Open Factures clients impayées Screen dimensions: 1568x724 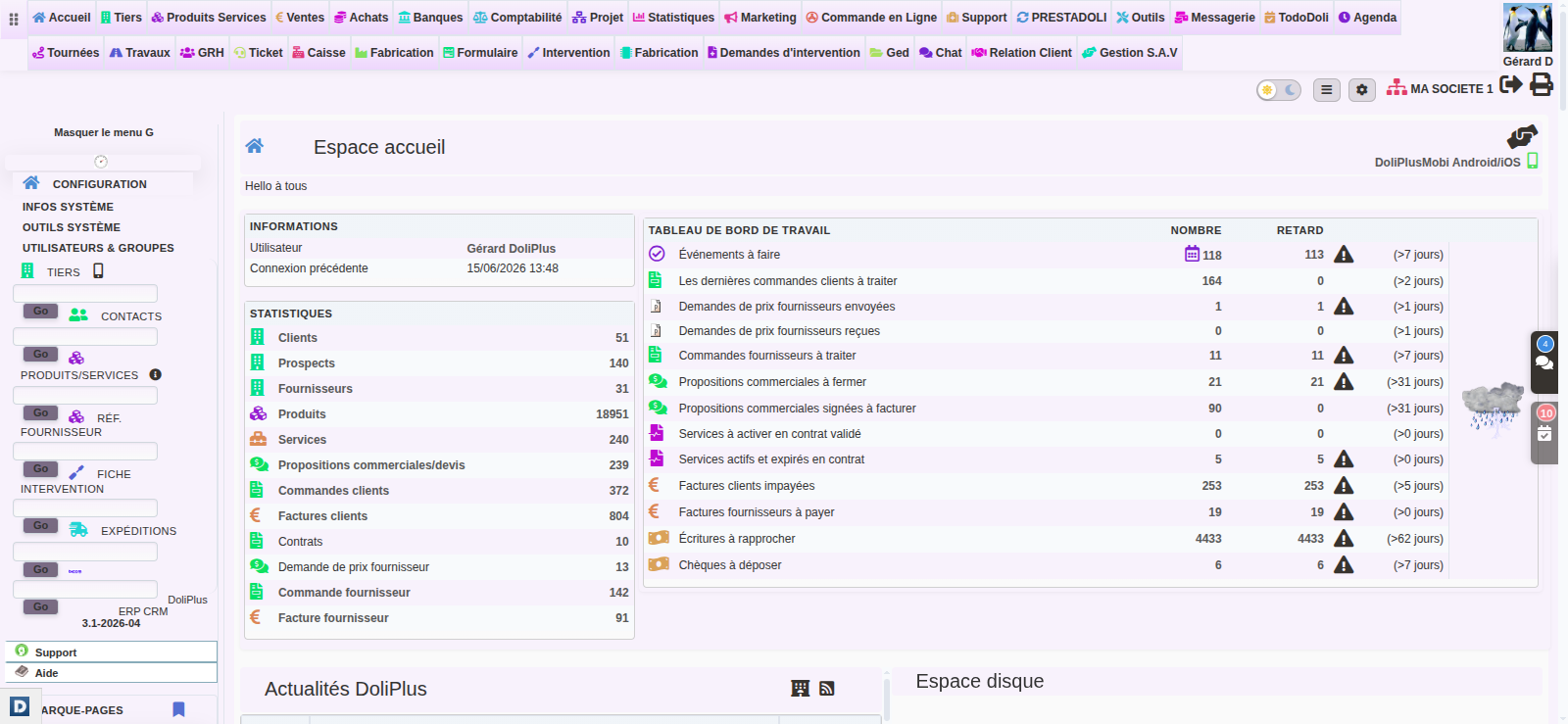tap(747, 486)
